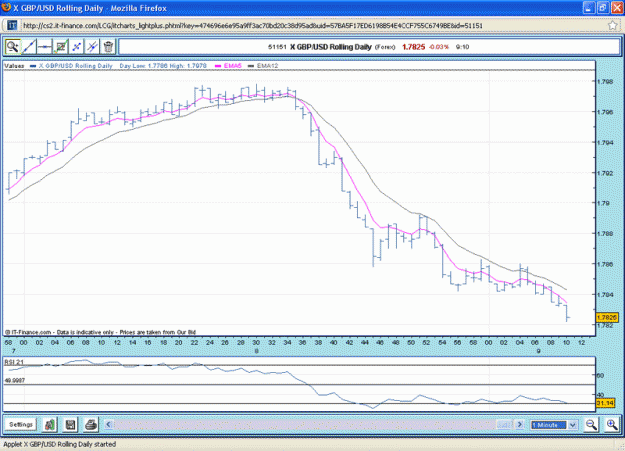Click the horizontal chart scrollbar track

point(305,425)
